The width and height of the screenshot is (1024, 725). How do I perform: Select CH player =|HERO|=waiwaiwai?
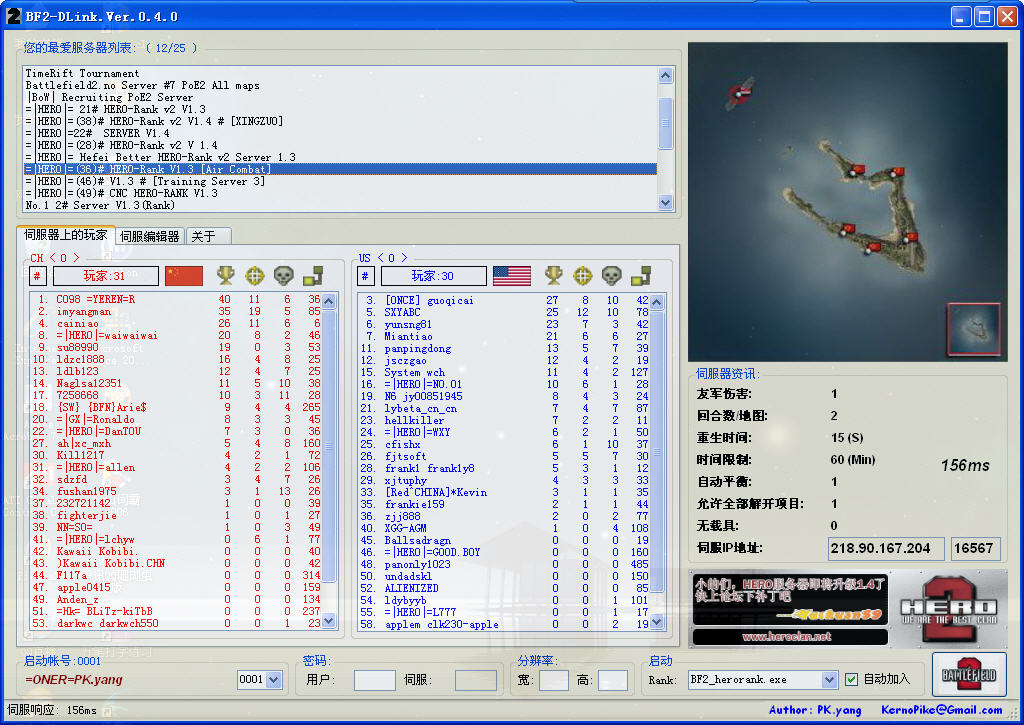(176, 336)
